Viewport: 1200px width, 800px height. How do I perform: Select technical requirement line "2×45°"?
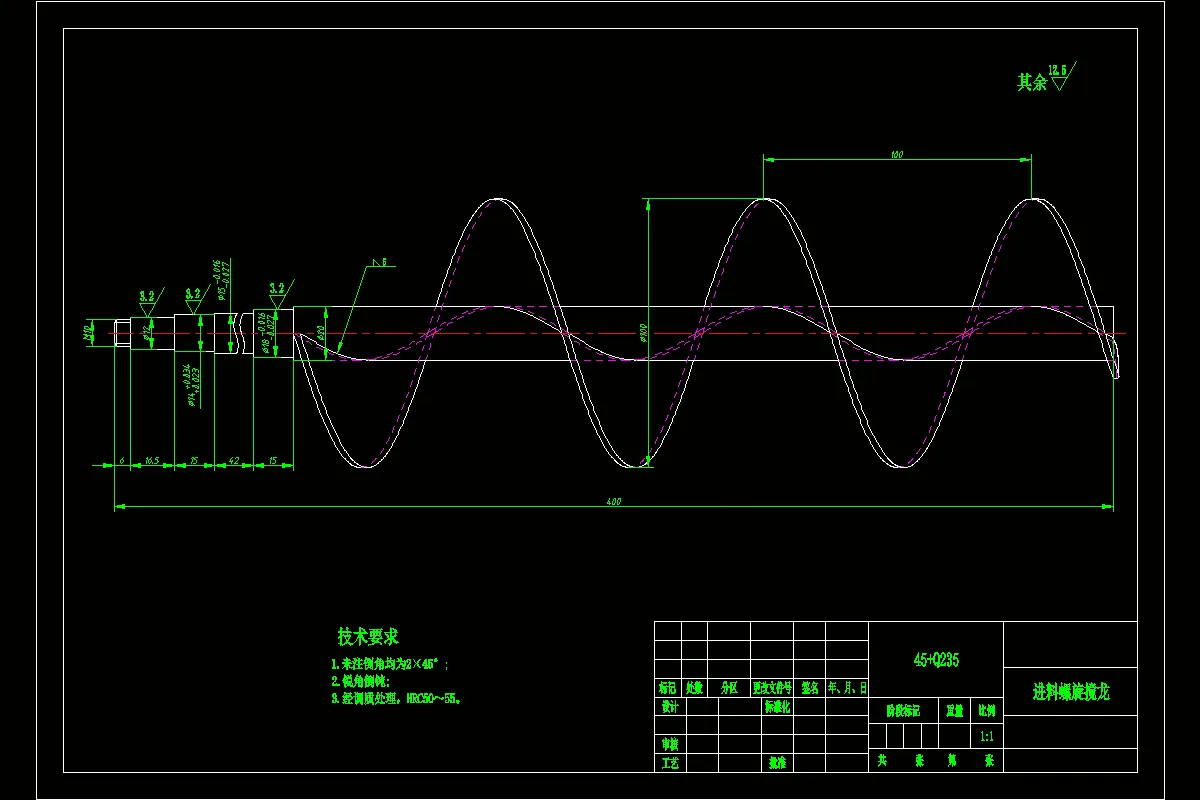coord(391,664)
